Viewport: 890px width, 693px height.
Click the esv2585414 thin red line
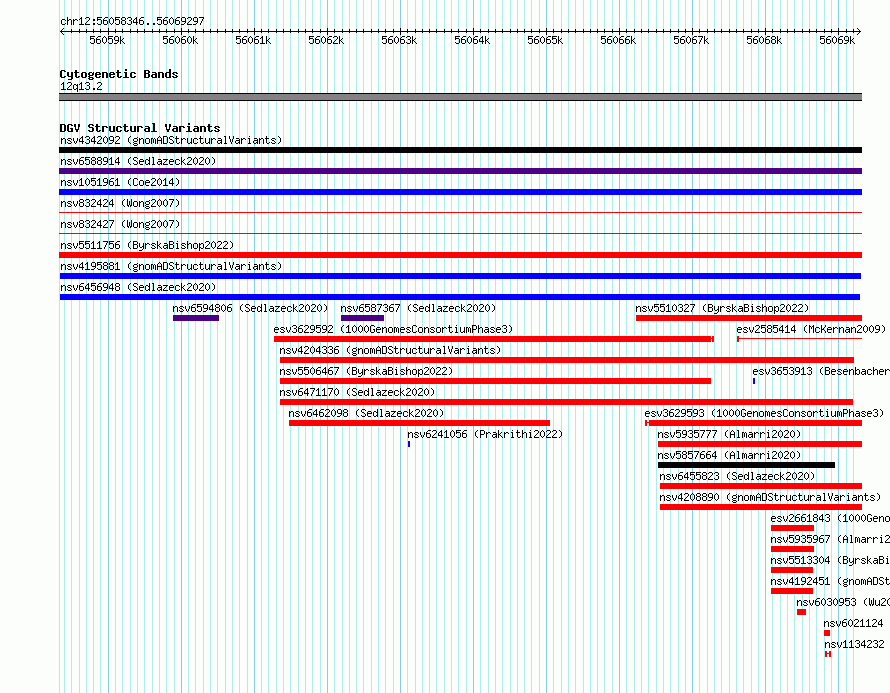(799, 339)
